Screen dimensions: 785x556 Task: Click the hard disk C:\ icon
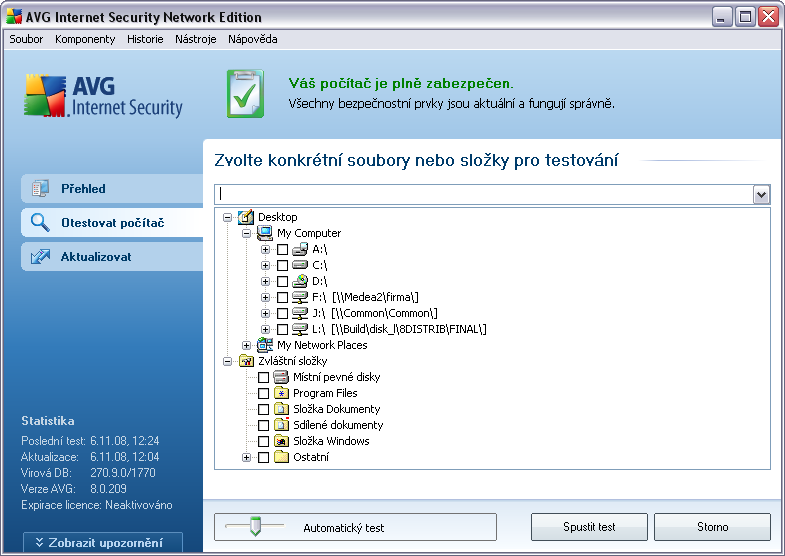(300, 264)
